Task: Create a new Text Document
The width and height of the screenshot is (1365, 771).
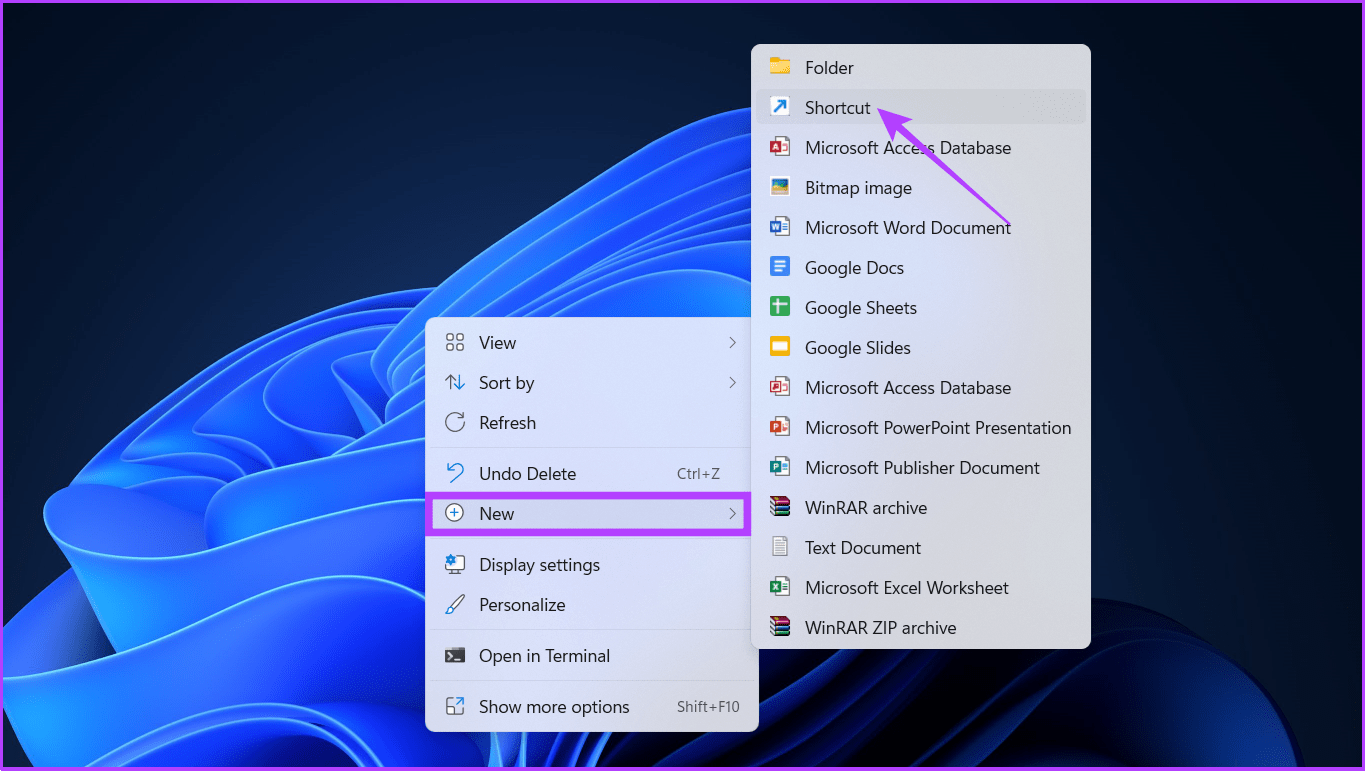Action: click(x=861, y=547)
